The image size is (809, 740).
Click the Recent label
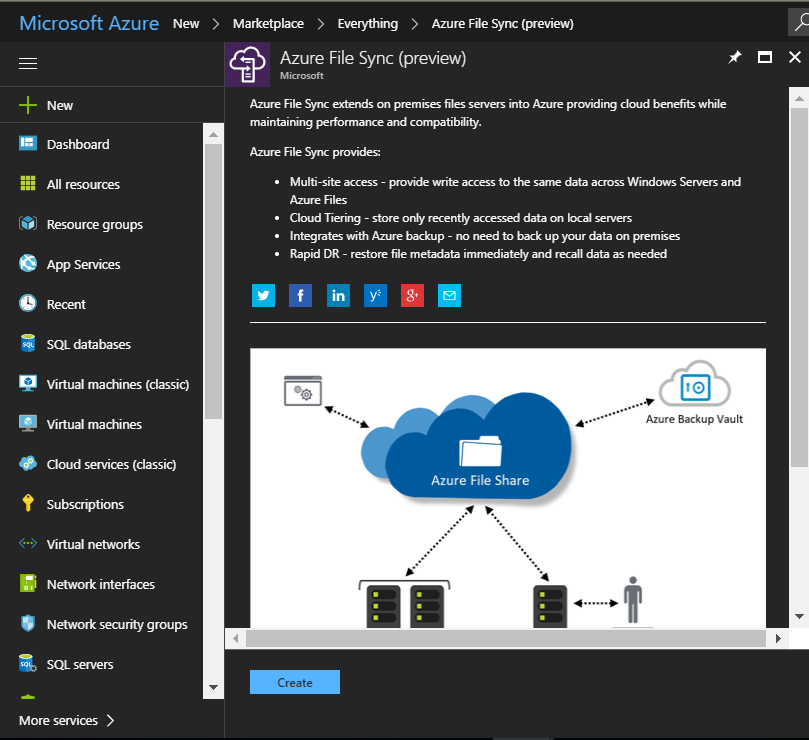pyautogui.click(x=66, y=304)
